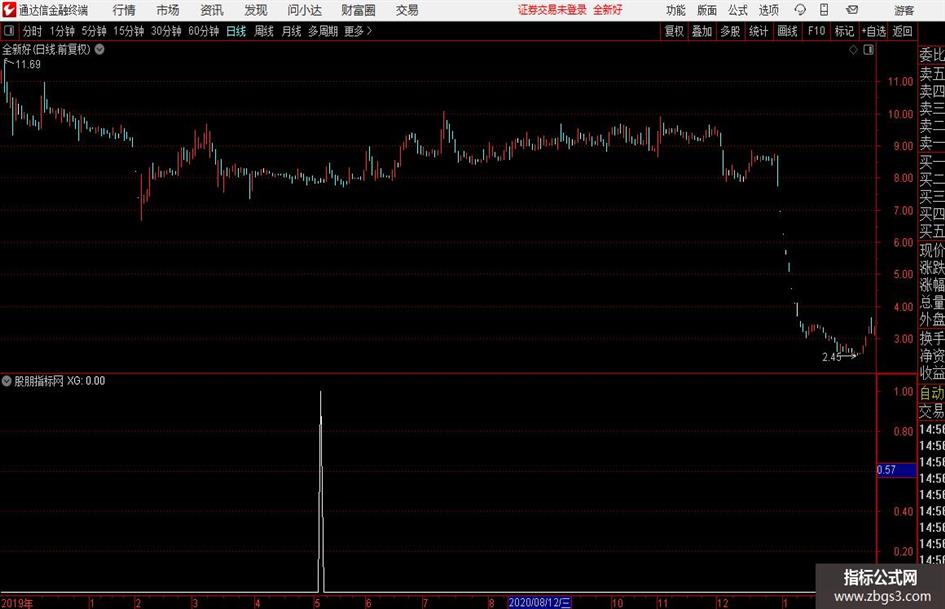Open the 功能 menu

click(x=676, y=10)
